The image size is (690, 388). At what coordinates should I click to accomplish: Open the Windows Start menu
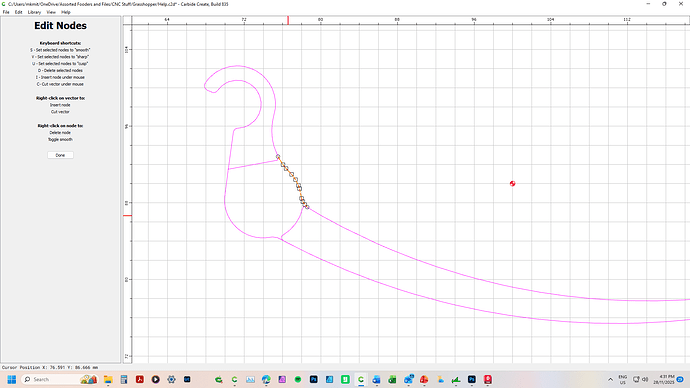click(11, 379)
